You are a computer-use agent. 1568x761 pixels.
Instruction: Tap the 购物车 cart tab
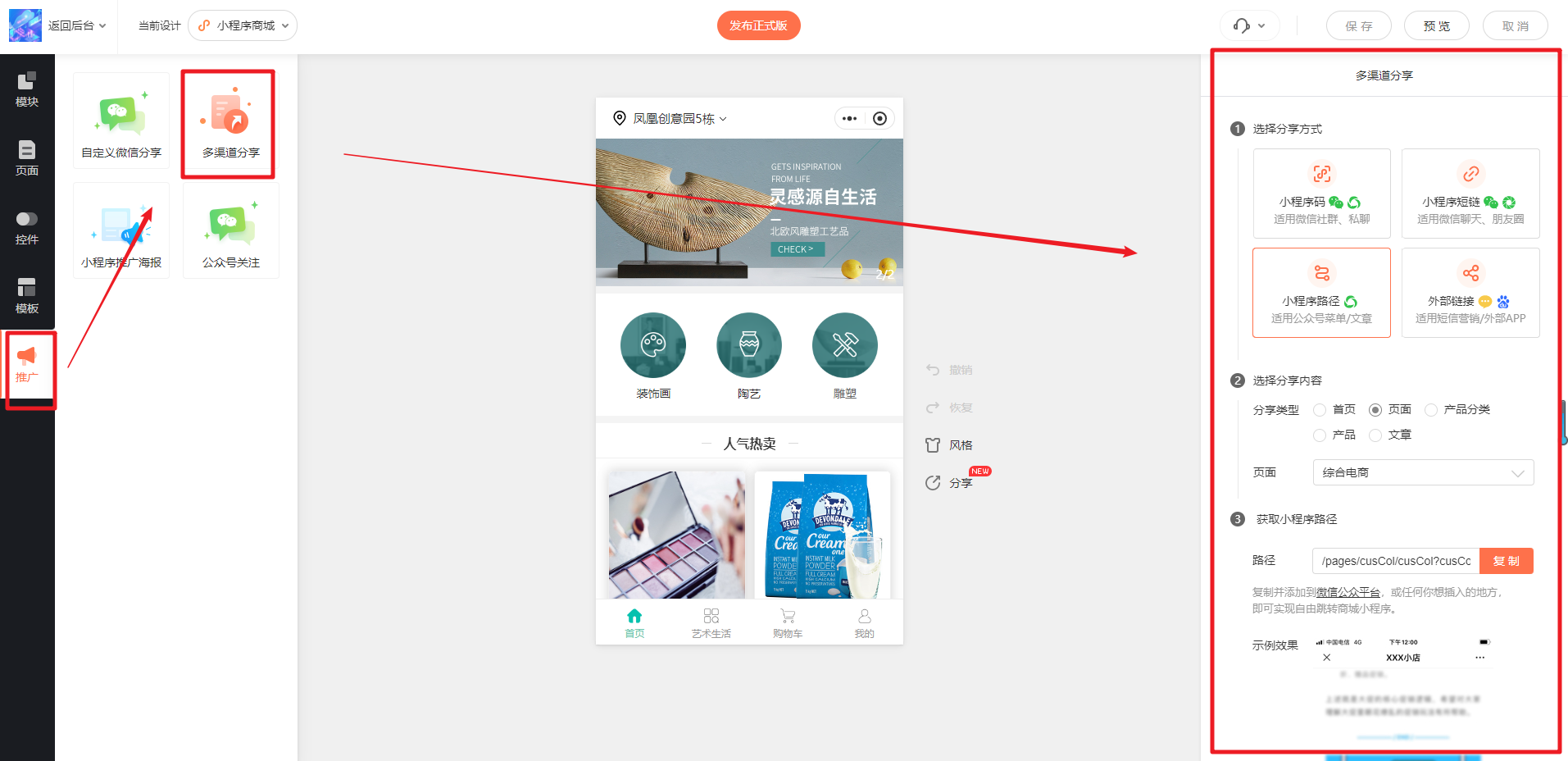click(x=788, y=622)
